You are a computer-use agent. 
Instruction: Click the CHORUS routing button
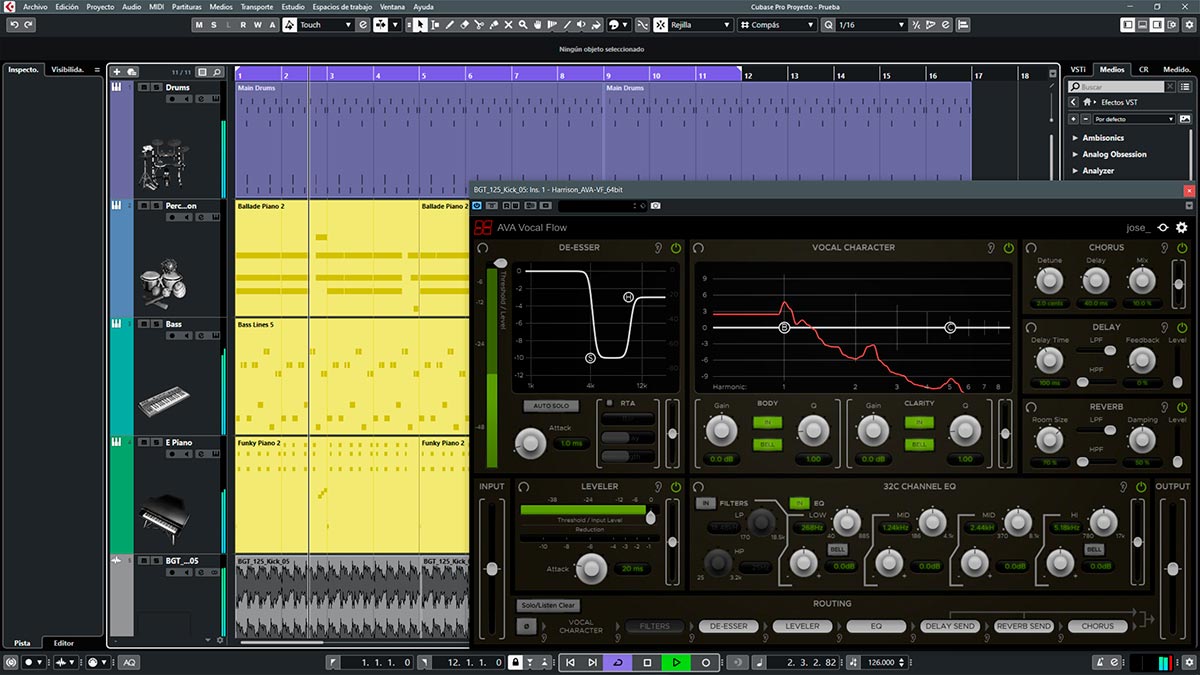tap(1097, 626)
